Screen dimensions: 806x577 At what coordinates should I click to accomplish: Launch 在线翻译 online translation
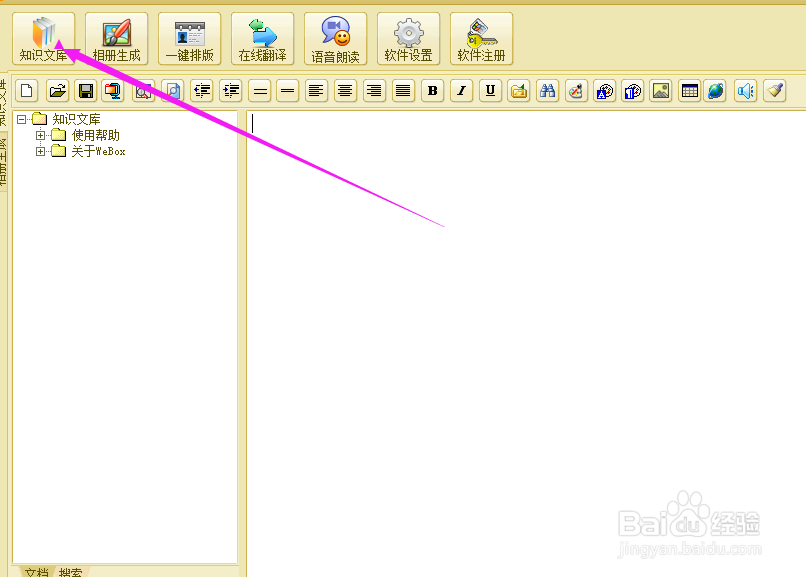click(x=263, y=39)
